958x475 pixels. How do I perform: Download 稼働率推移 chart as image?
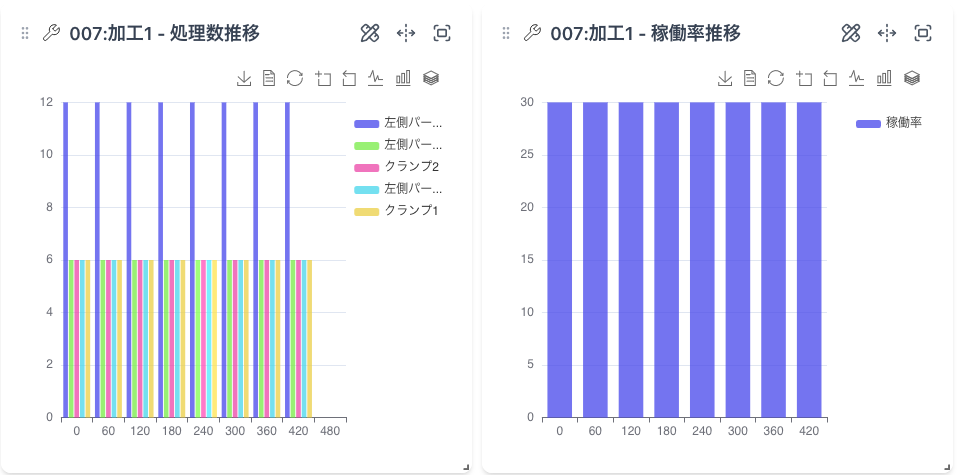pyautogui.click(x=724, y=78)
